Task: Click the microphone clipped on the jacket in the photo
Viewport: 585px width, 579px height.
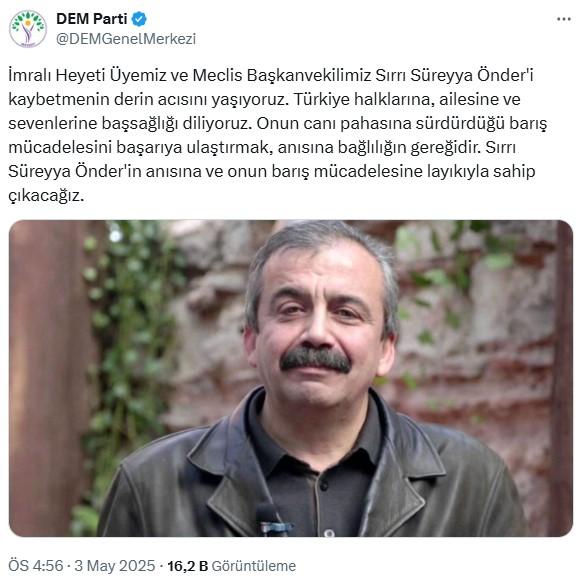Action: [272, 520]
